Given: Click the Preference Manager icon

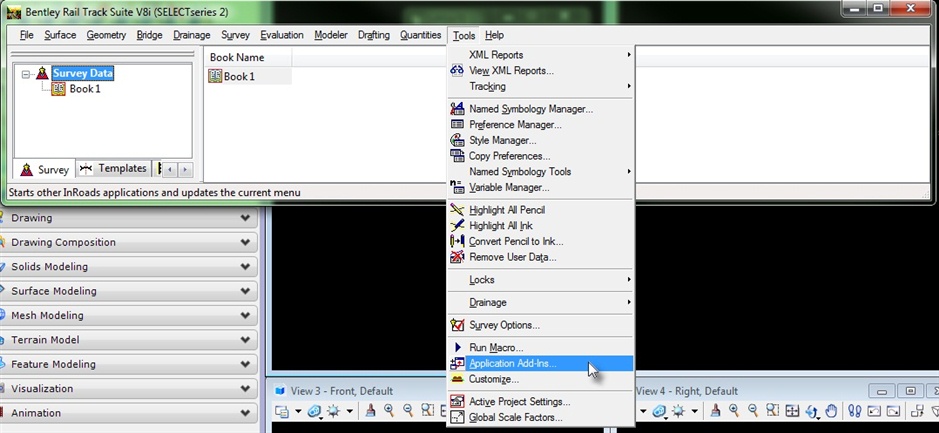Looking at the screenshot, I should (x=457, y=125).
